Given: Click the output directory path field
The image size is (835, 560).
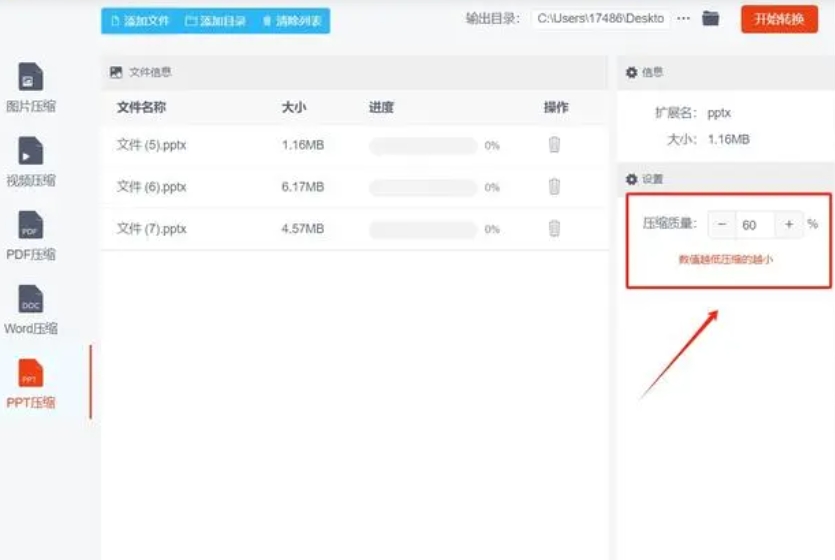Looking at the screenshot, I should pyautogui.click(x=601, y=19).
